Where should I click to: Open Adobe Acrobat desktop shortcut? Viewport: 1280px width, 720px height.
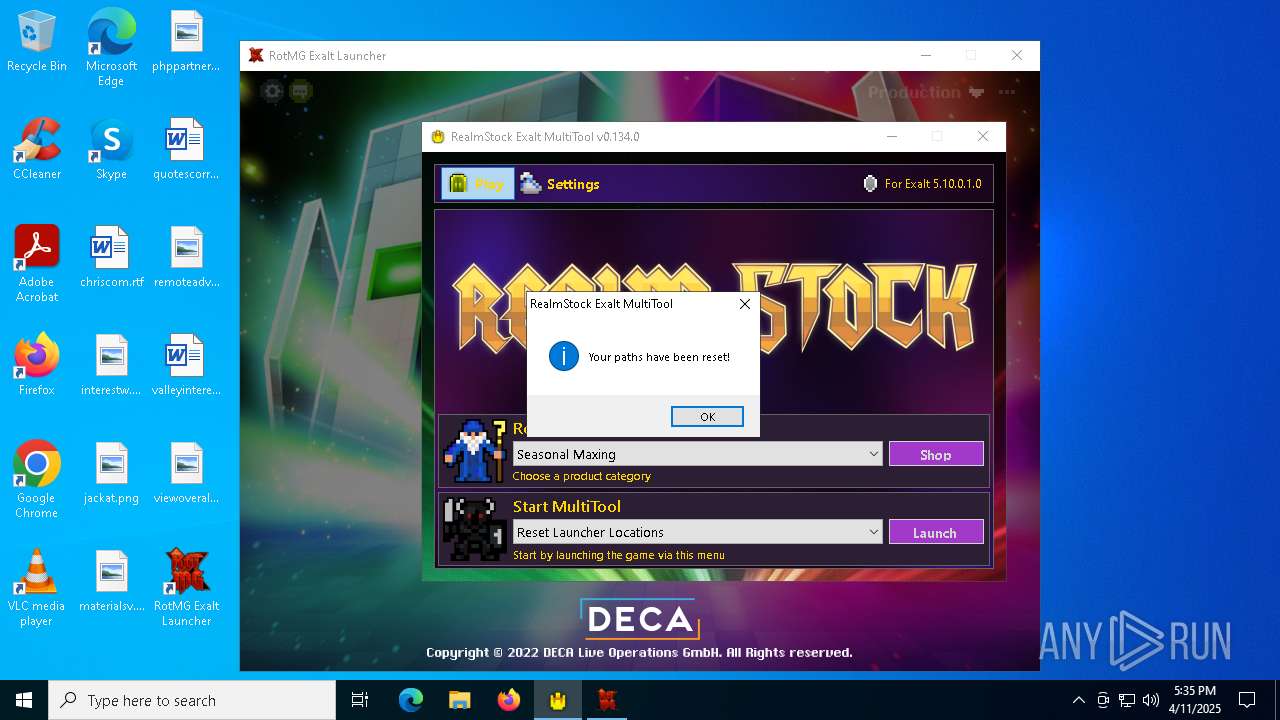[37, 264]
